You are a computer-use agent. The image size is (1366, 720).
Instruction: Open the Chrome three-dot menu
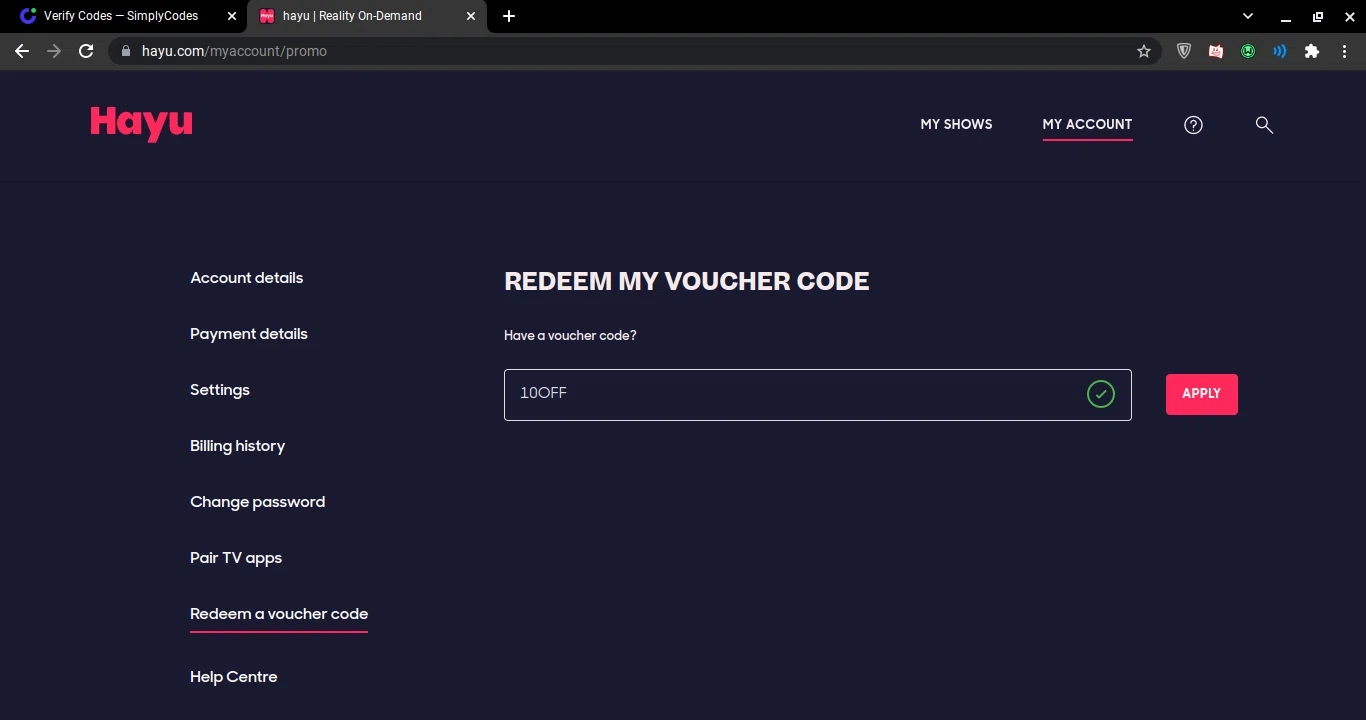[x=1344, y=51]
